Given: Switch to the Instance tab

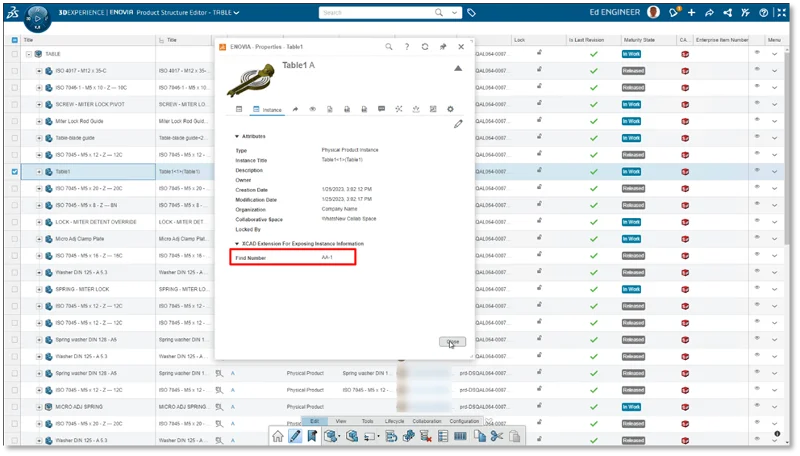Looking at the screenshot, I should [x=267, y=108].
